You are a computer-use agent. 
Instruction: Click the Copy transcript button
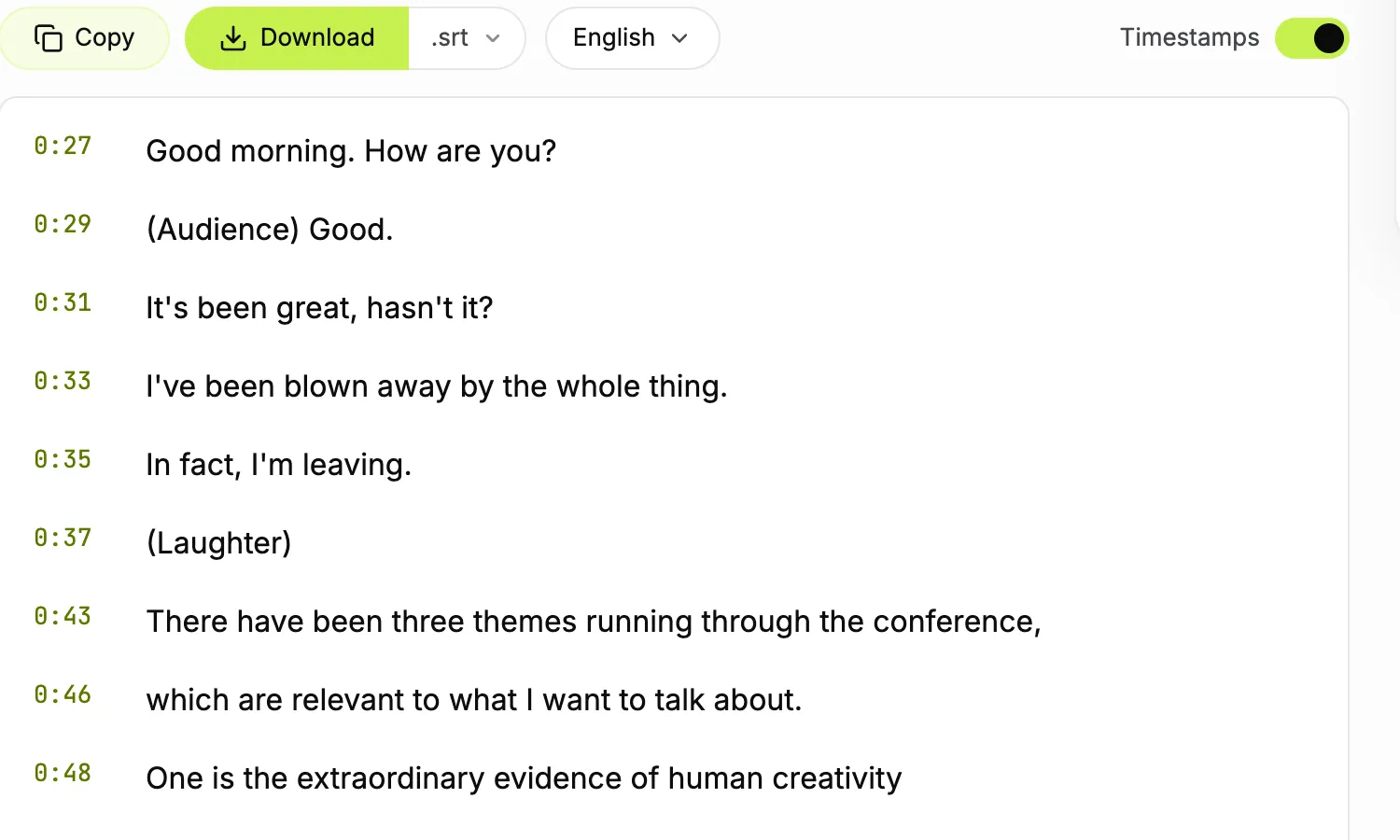85,38
